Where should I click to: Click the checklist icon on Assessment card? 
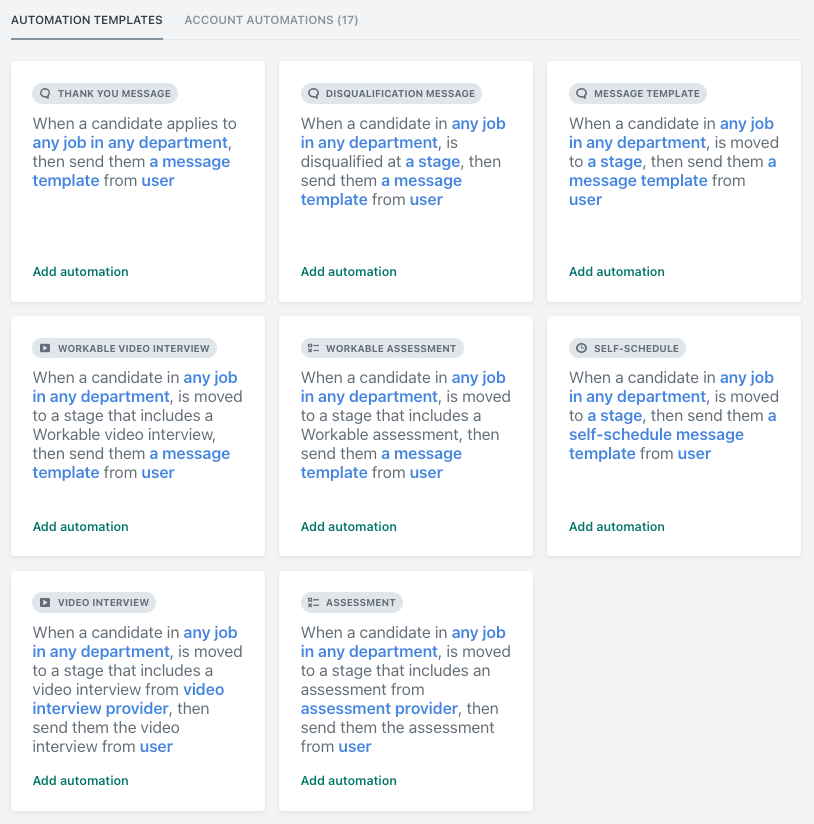point(313,602)
